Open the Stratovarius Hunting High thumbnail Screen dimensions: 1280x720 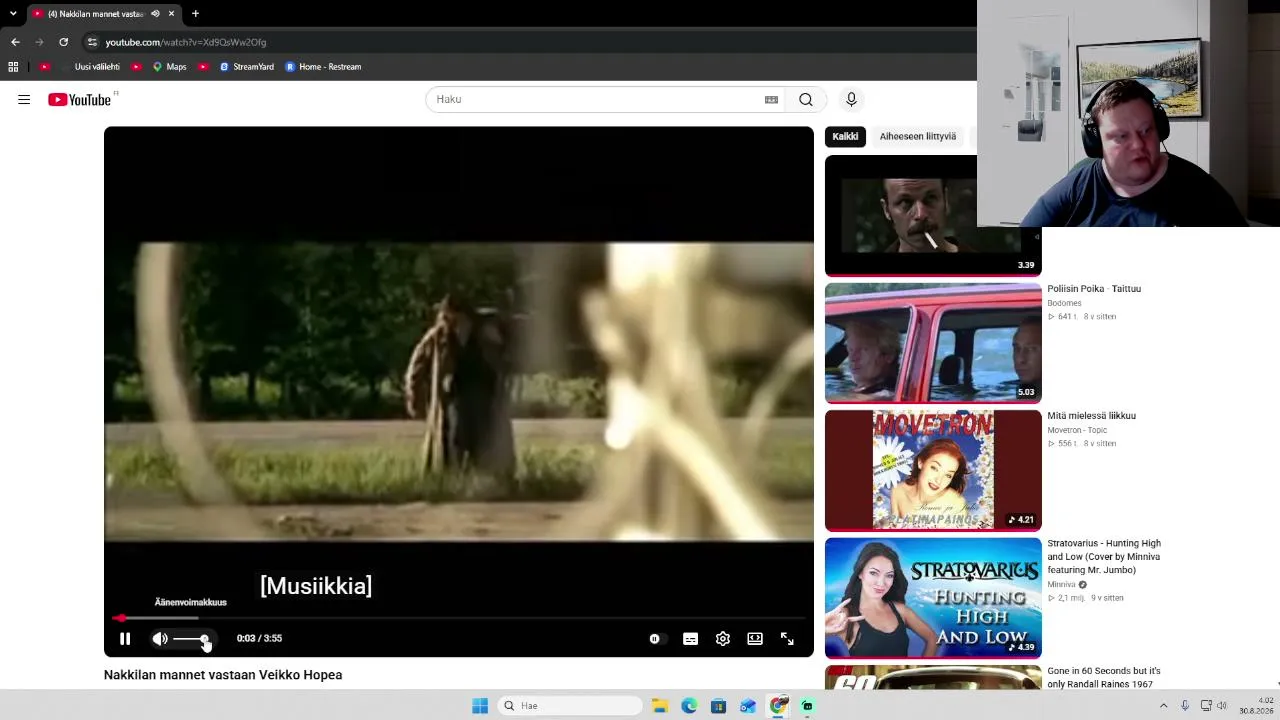coord(933,598)
